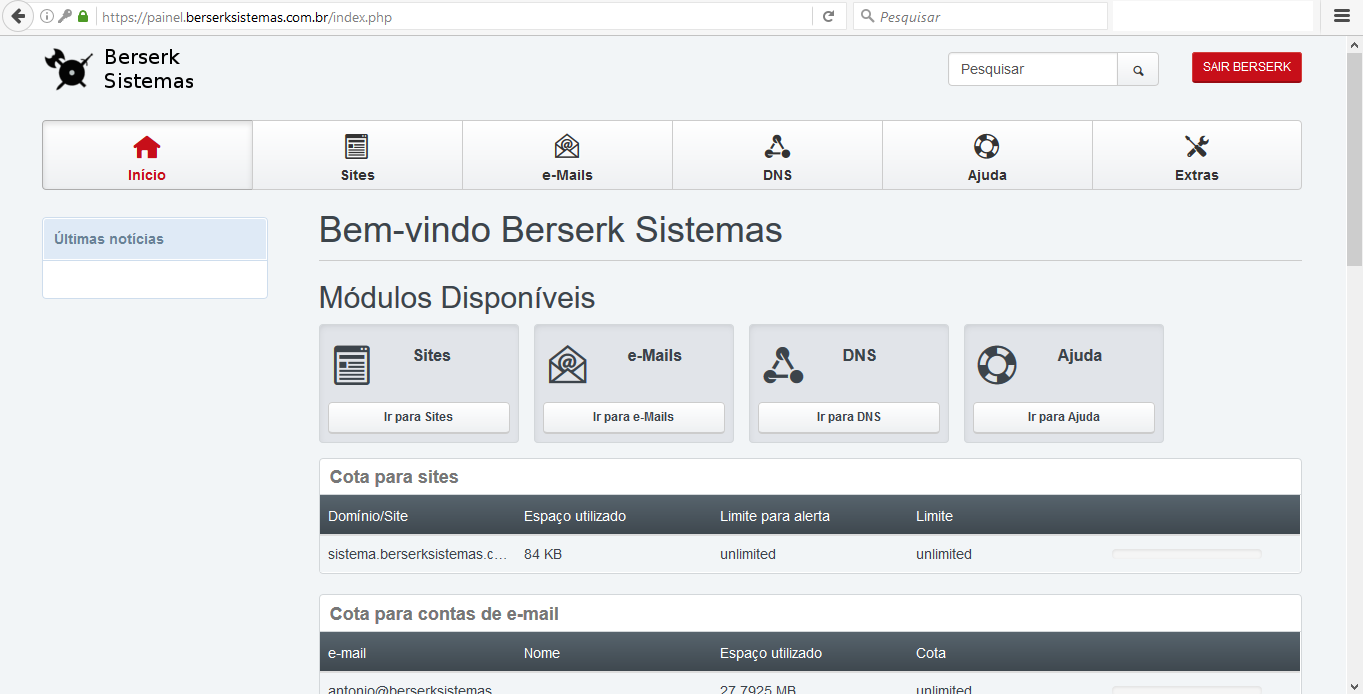Click the Nome column header
The height and width of the screenshot is (694, 1366).
(x=542, y=653)
